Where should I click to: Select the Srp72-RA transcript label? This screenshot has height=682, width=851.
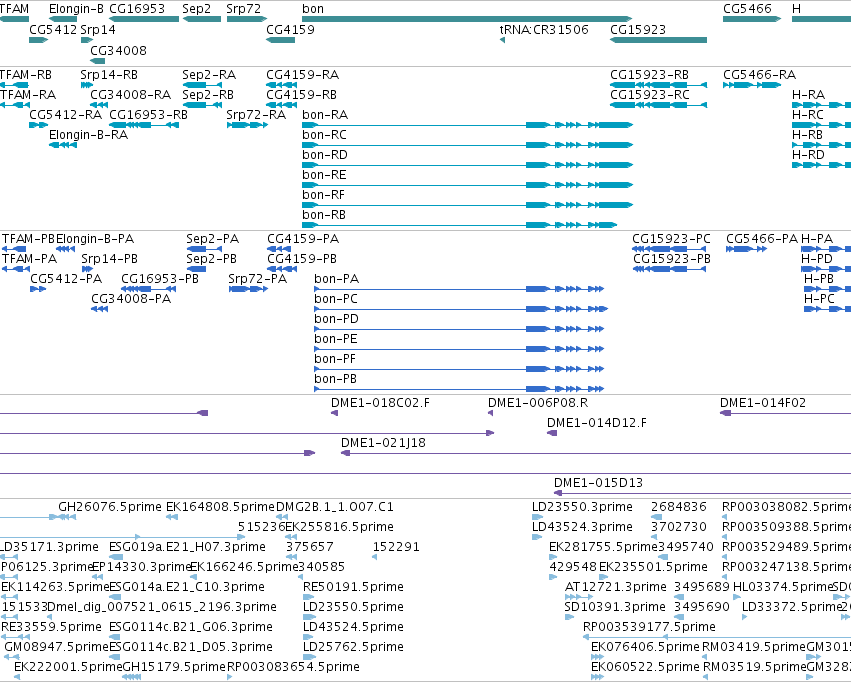(x=256, y=114)
